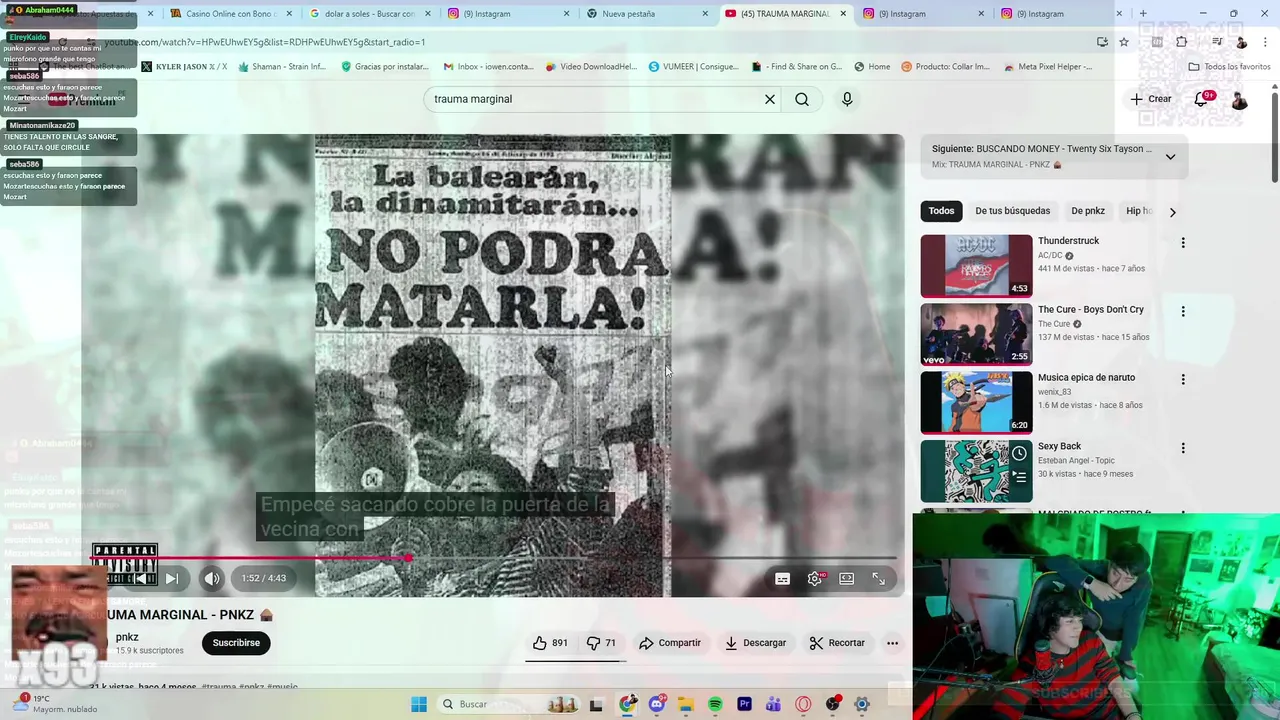
Task: Clear the search box with X
Action: (x=770, y=99)
